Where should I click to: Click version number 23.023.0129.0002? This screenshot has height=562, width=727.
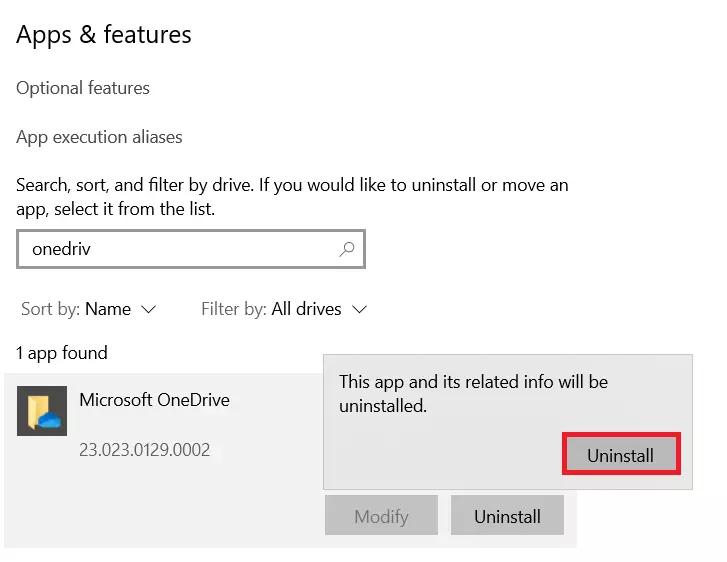[144, 450]
